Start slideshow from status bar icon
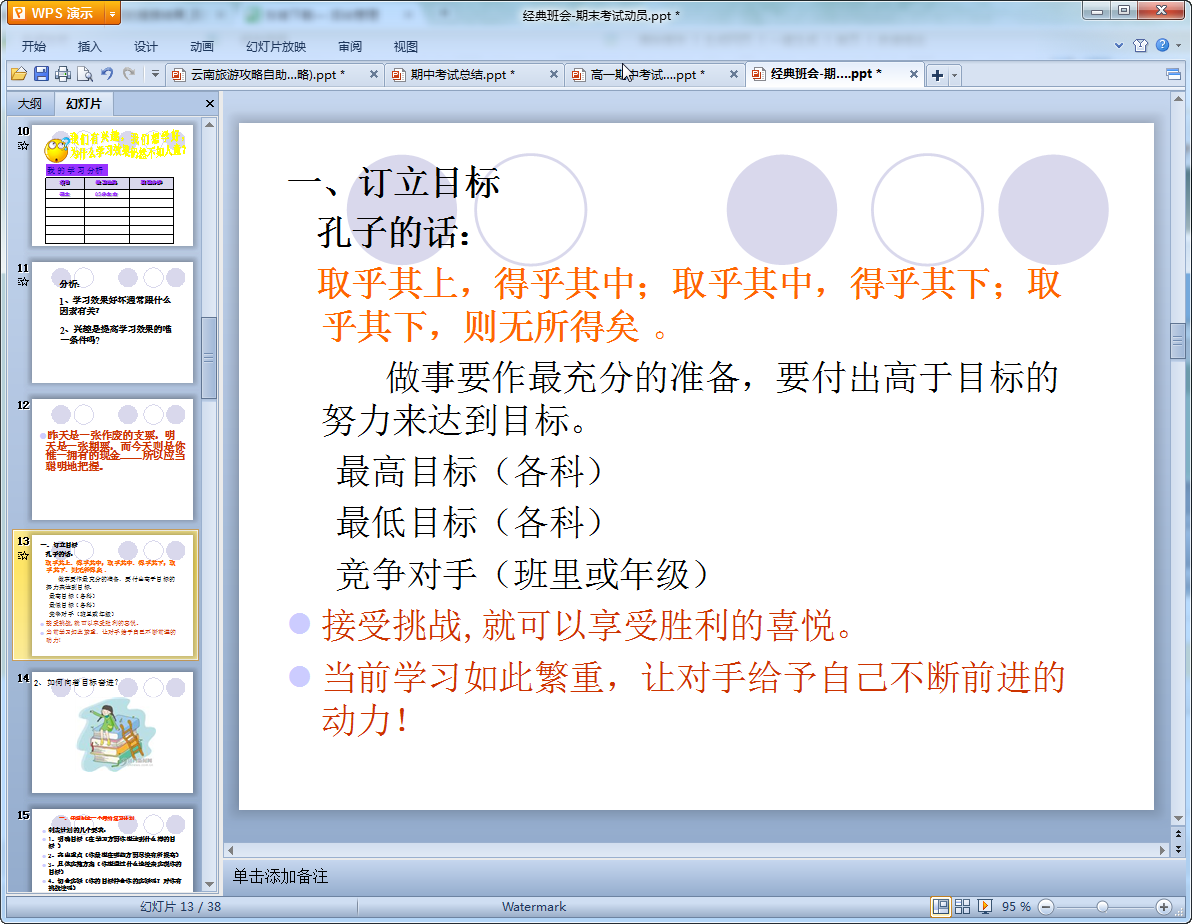Screen dimensions: 1192x924 point(984,907)
